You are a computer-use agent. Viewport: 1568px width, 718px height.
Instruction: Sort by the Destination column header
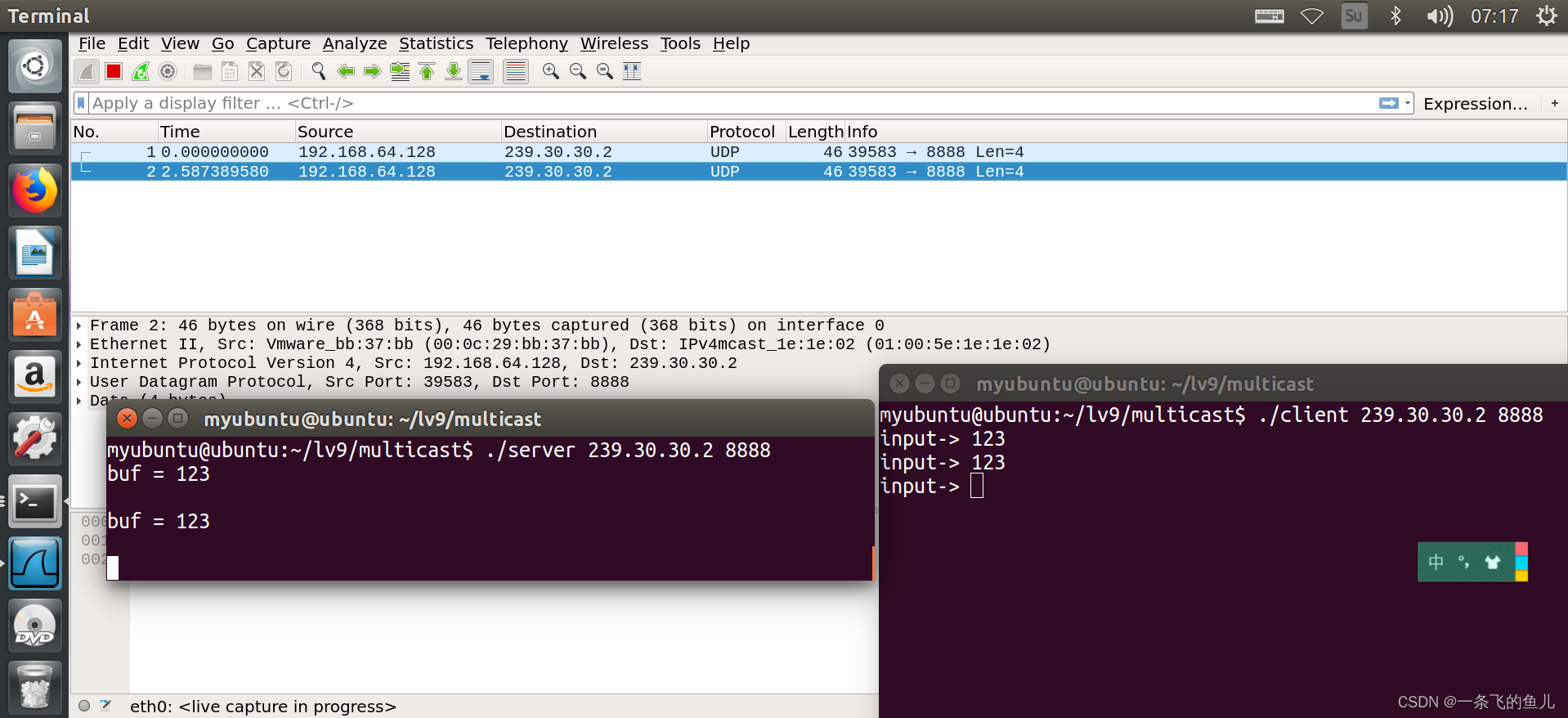coord(604,132)
